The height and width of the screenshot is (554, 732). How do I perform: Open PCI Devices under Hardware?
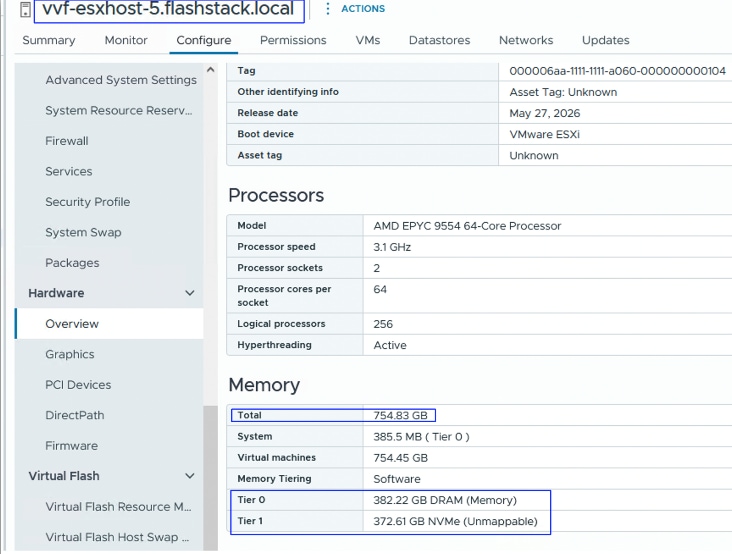(x=78, y=385)
